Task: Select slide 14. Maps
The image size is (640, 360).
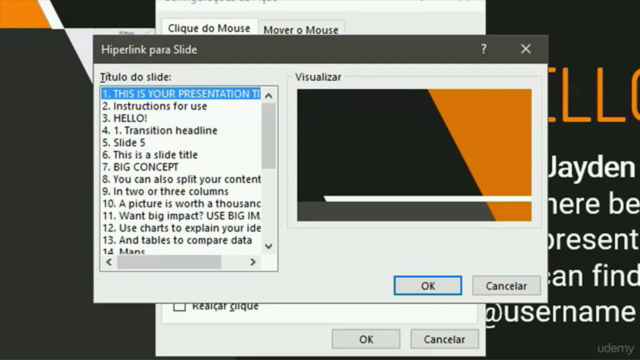Action: [181, 251]
